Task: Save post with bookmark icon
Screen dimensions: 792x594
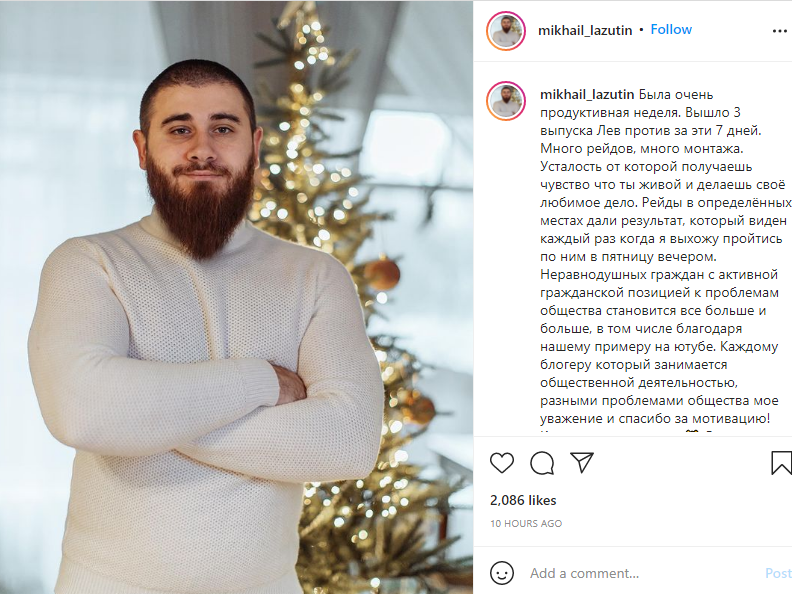Action: pyautogui.click(x=781, y=463)
